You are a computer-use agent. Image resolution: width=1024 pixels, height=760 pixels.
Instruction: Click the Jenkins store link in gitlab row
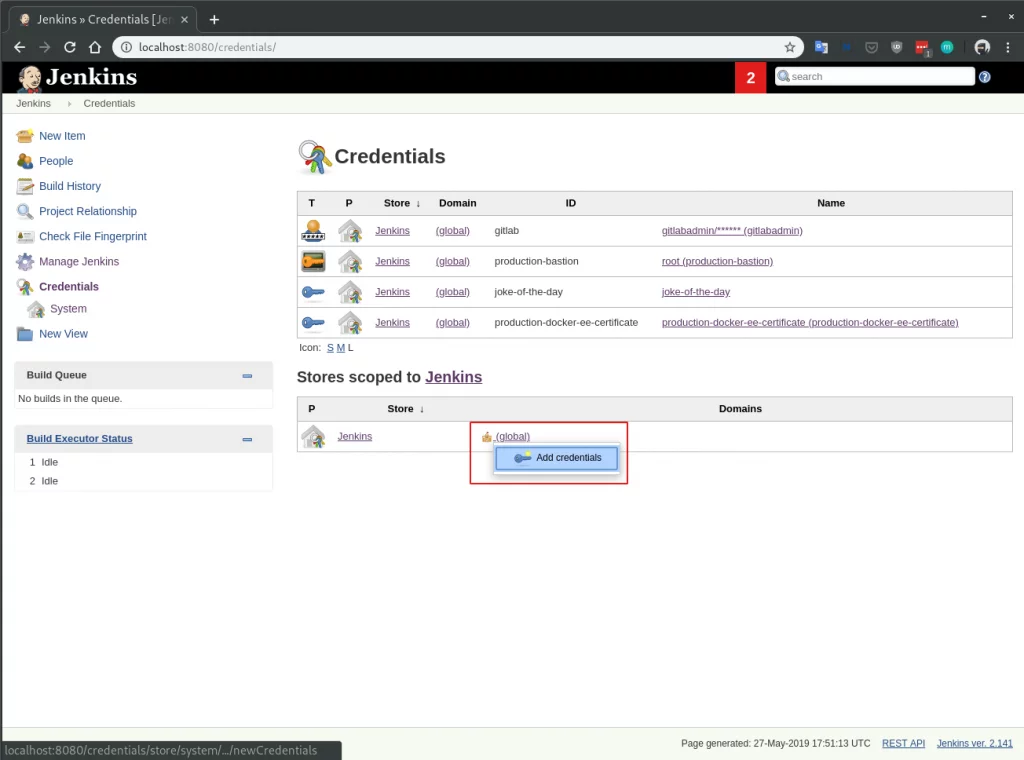click(392, 230)
